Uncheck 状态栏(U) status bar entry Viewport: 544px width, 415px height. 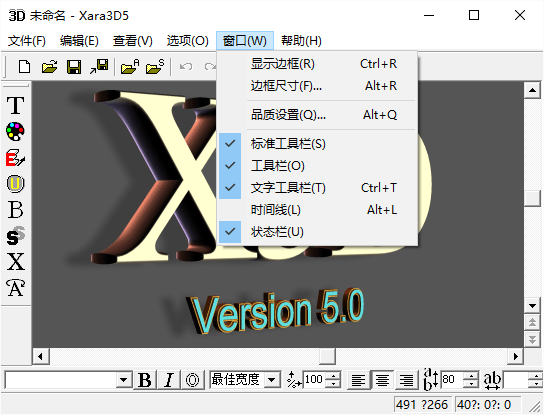point(317,232)
